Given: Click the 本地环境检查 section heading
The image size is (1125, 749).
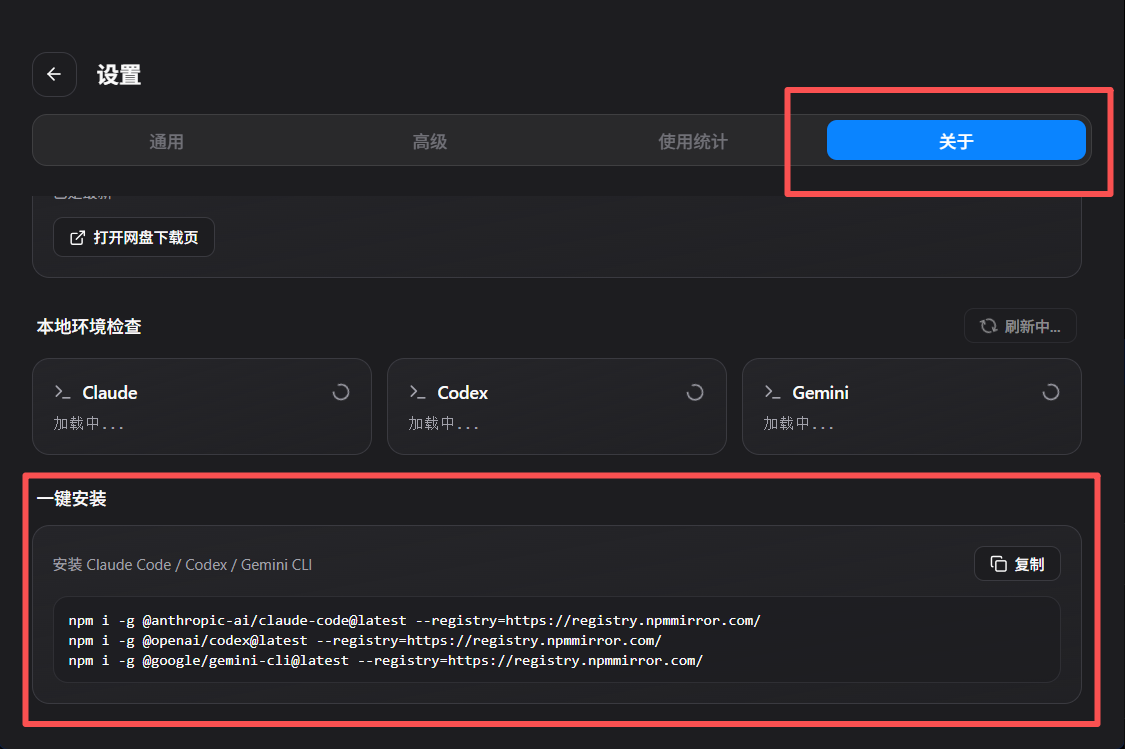Looking at the screenshot, I should click(x=89, y=326).
